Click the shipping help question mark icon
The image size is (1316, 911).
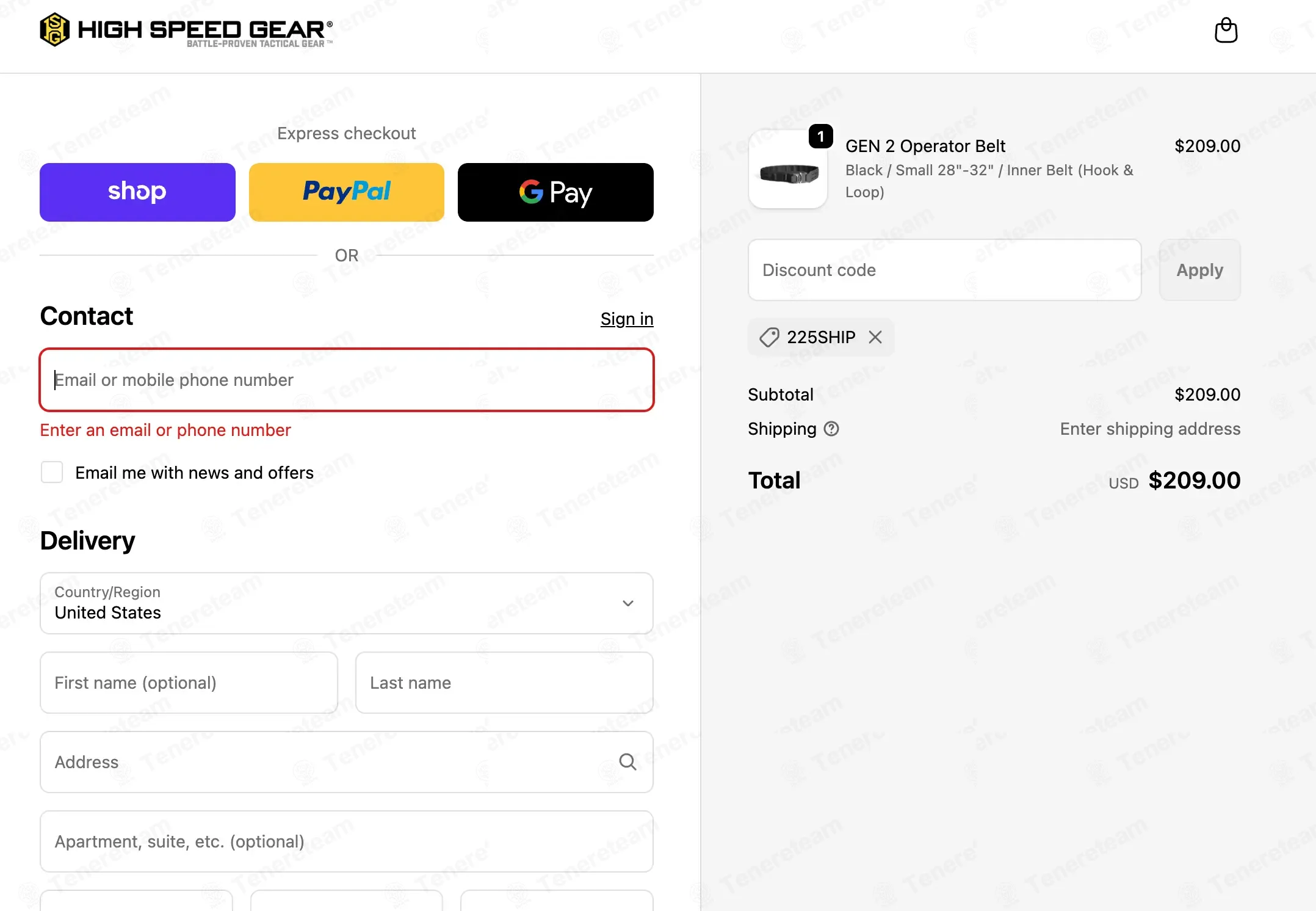(x=831, y=429)
